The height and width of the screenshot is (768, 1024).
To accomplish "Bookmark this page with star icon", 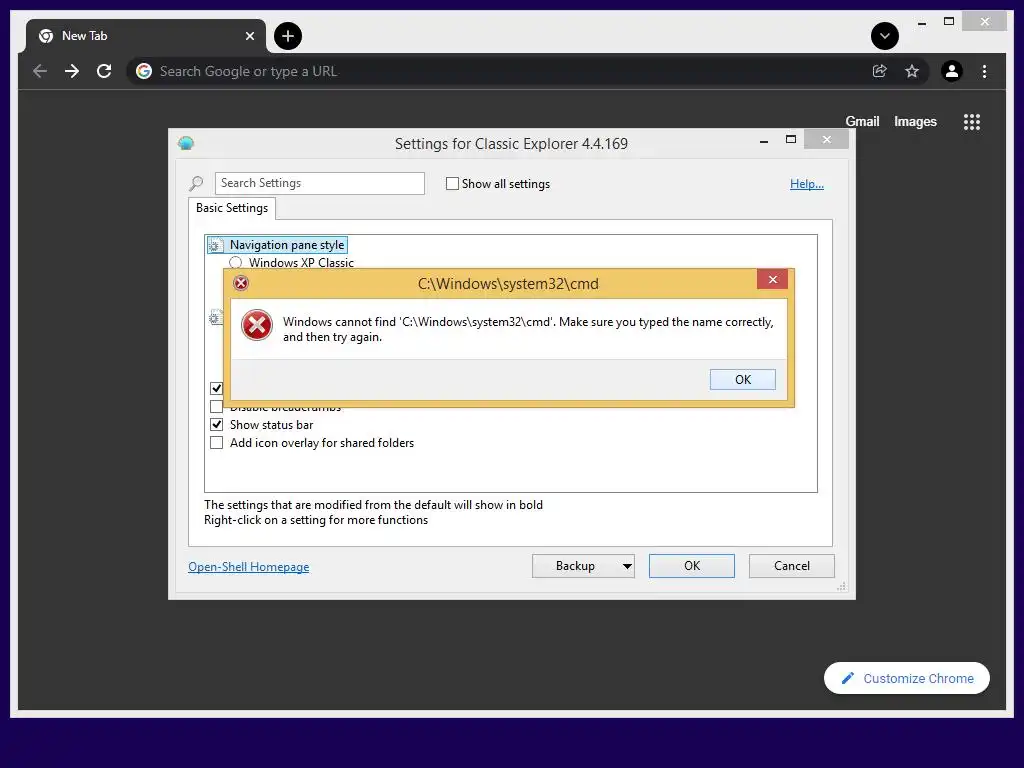I will coord(912,71).
